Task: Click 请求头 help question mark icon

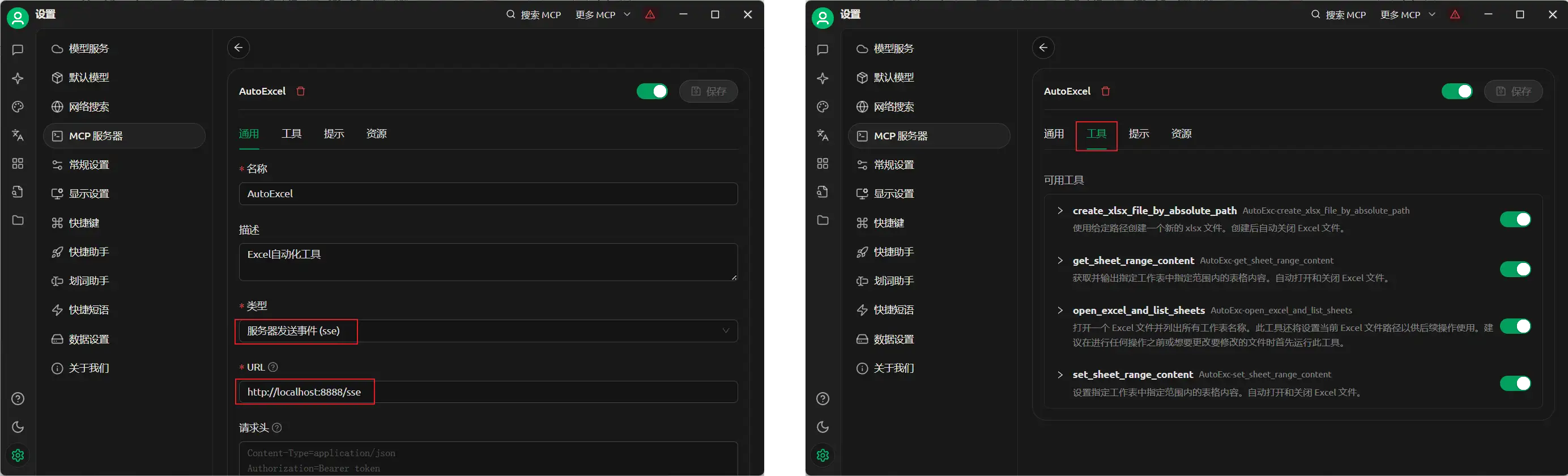Action: [277, 428]
